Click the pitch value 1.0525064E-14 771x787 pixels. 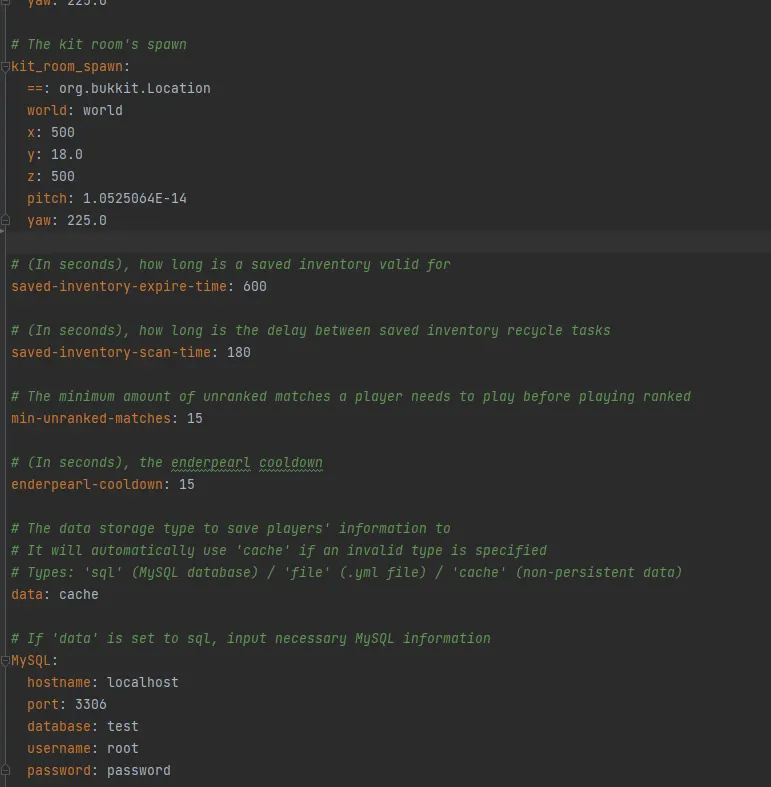[x=134, y=199]
